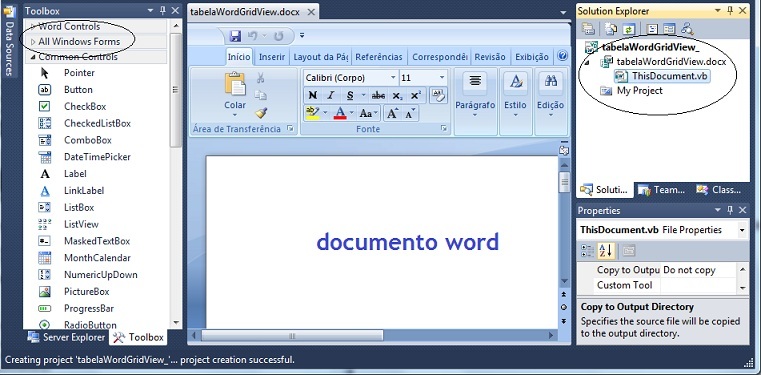Select the Button control in Toolbox

coord(78,90)
